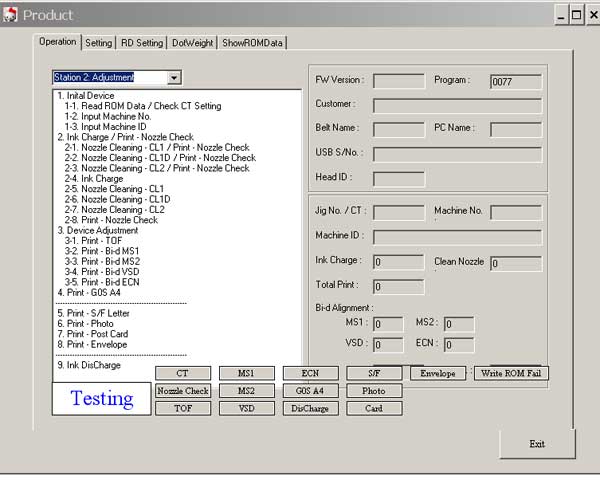This screenshot has width=600, height=480.
Task: Select '2-4. Ink Charge' step
Action: pyautogui.click(x=94, y=179)
